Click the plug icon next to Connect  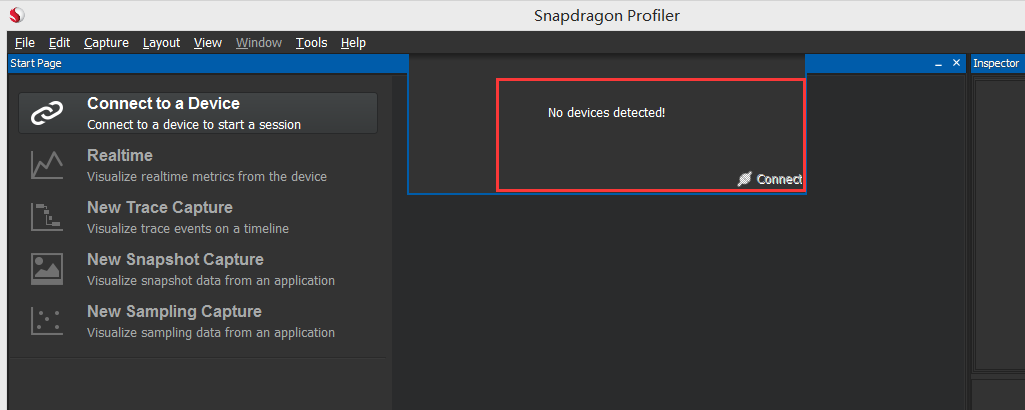coord(745,179)
